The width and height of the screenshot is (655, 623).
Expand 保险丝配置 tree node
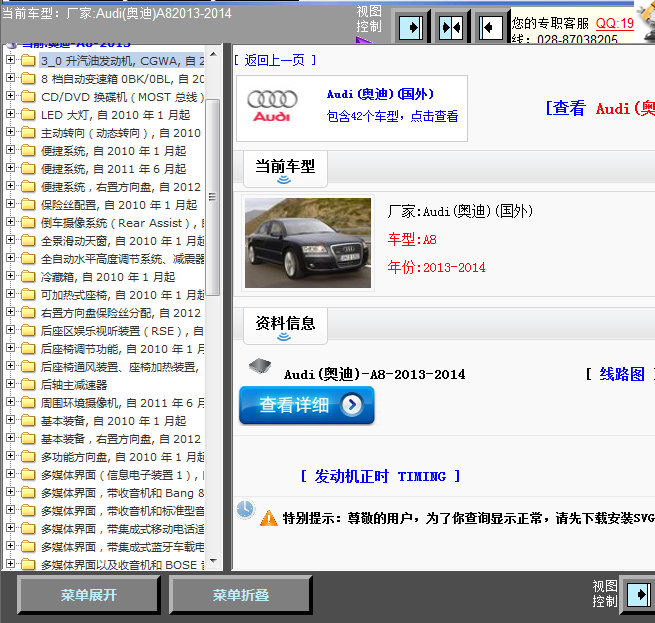tap(10, 204)
